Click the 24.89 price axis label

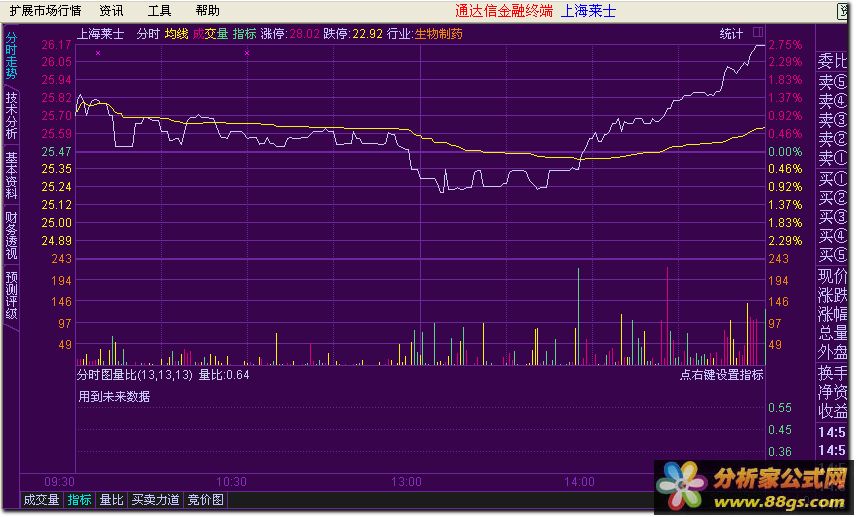tap(56, 241)
